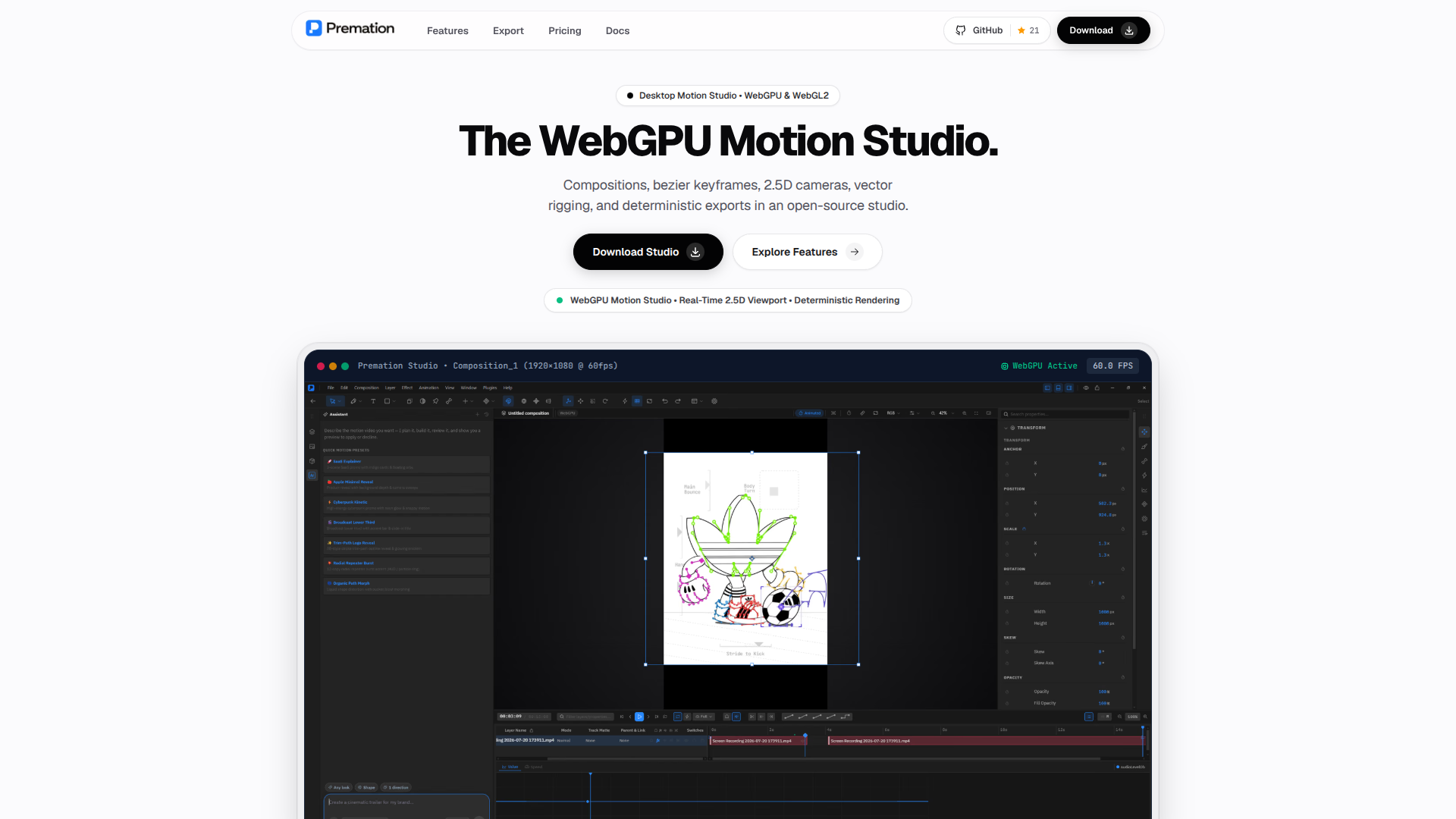Open the AI assistant icon in left sidebar
Screen dimensions: 1456x819
point(312,475)
